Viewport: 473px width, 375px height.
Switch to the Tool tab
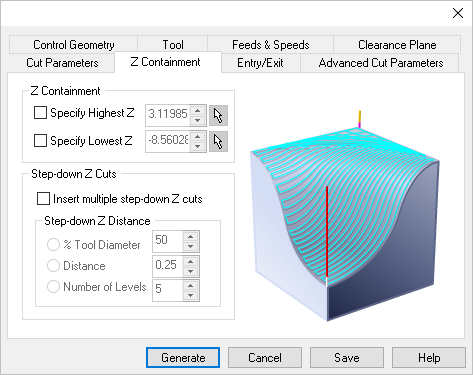coord(173,45)
